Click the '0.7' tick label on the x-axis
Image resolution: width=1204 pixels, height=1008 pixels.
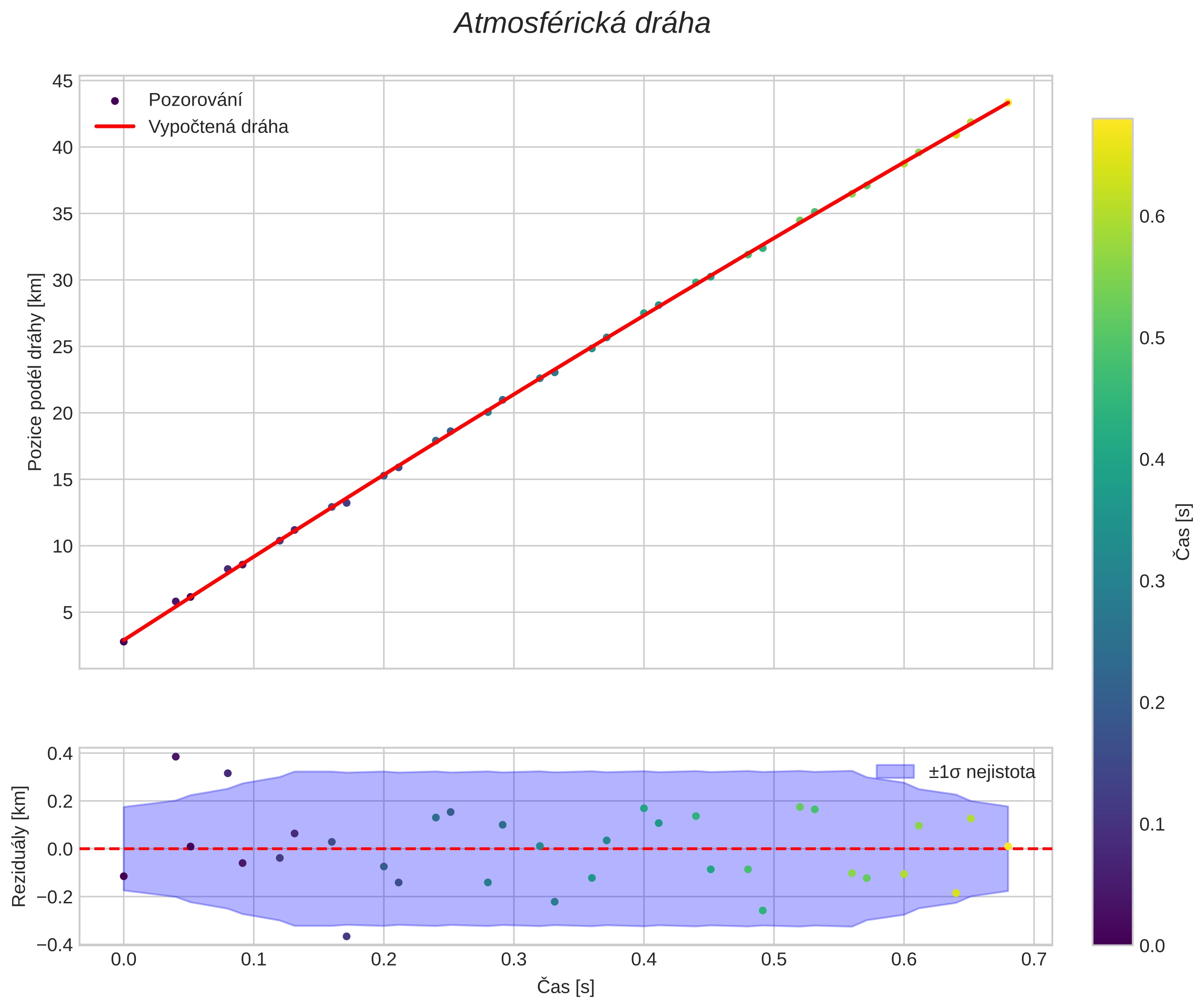[x=1034, y=960]
